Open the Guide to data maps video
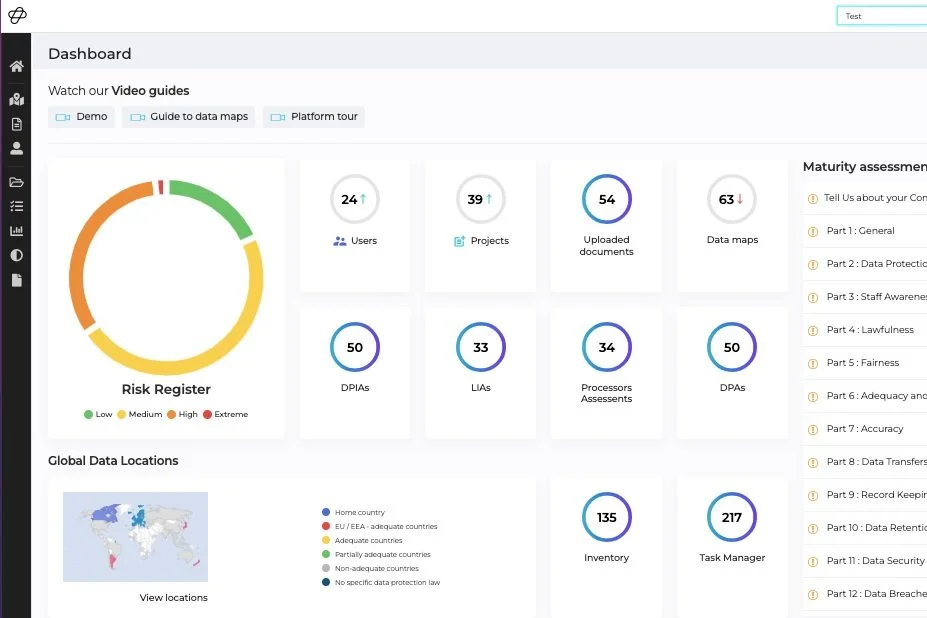 (189, 117)
